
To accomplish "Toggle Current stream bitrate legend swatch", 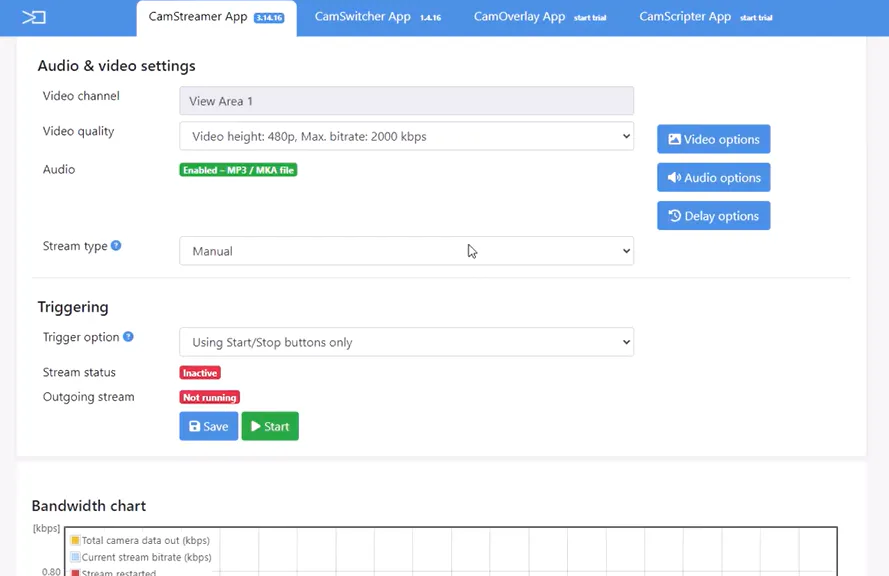I will coord(75,557).
